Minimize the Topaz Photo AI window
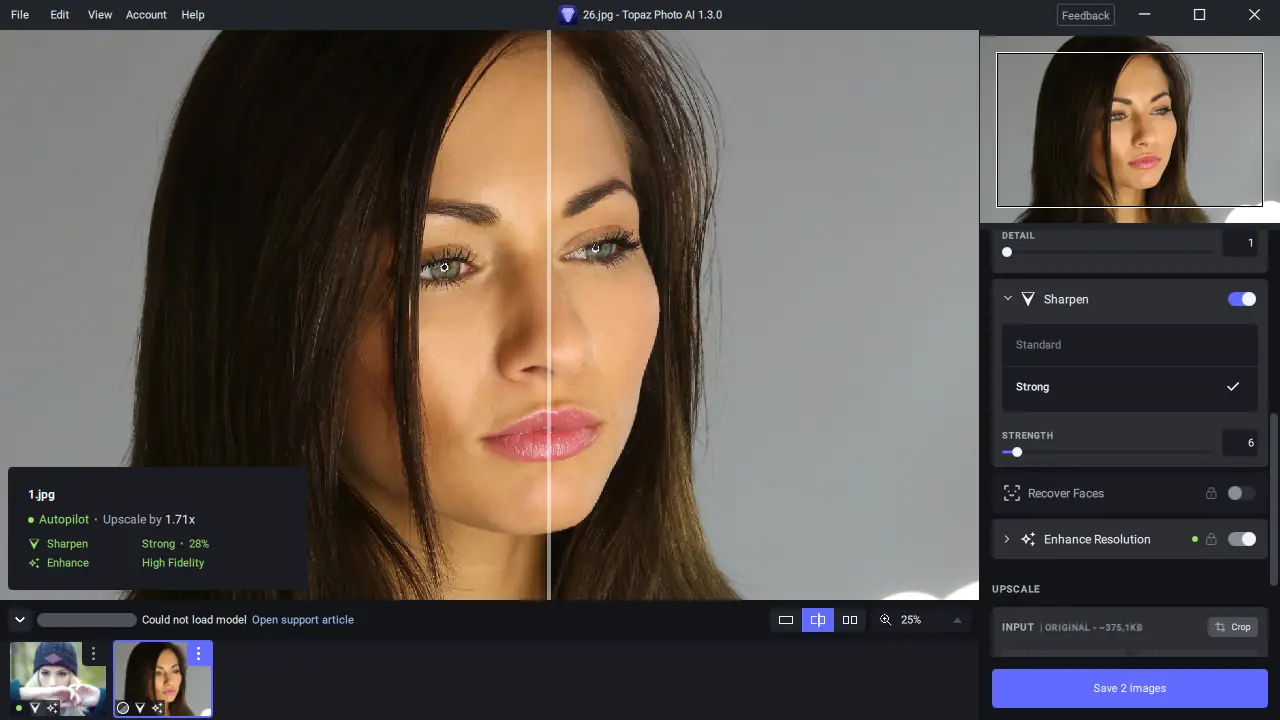This screenshot has height=720, width=1280. pyautogui.click(x=1145, y=15)
